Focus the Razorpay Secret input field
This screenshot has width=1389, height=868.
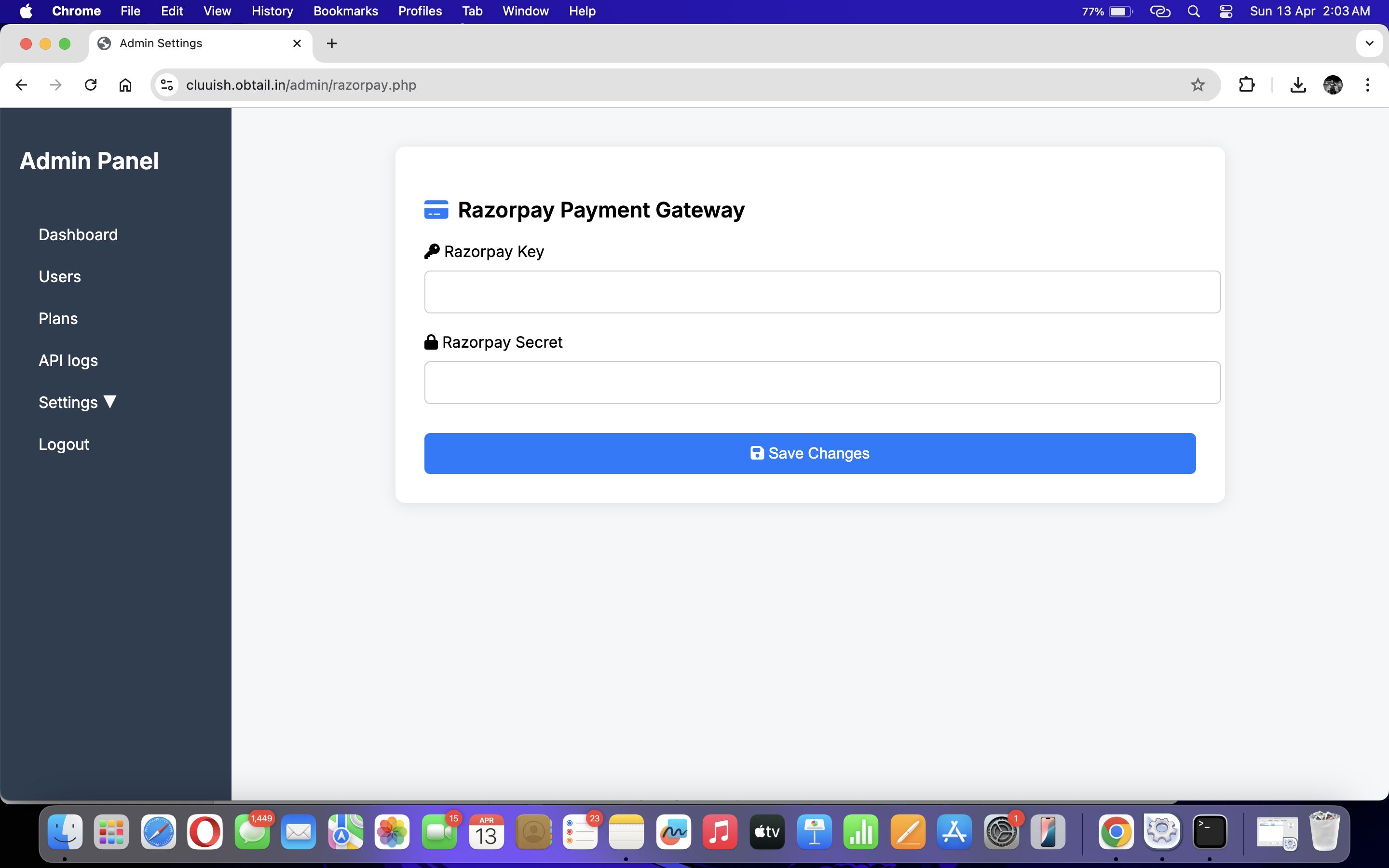(x=822, y=382)
